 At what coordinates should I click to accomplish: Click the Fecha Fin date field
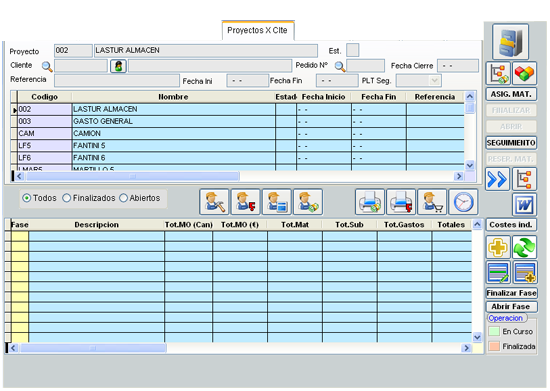coord(337,81)
